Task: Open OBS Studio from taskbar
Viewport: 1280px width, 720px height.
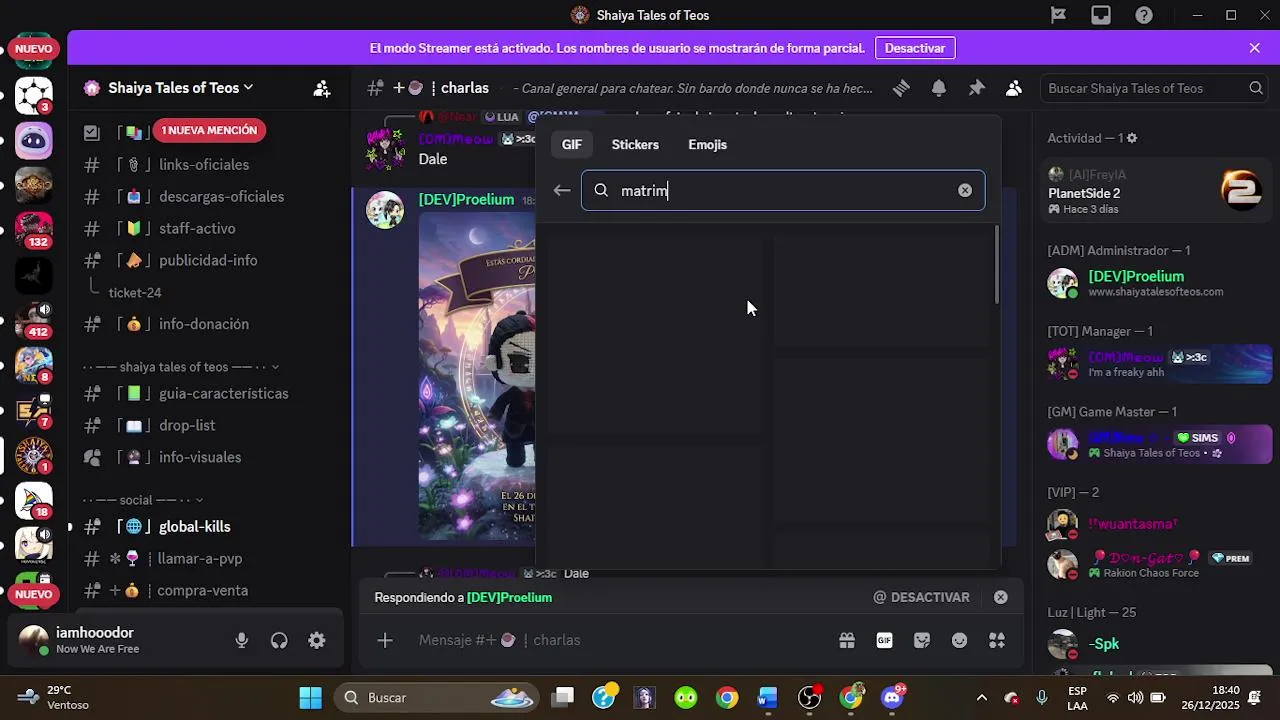Action: pyautogui.click(x=809, y=697)
